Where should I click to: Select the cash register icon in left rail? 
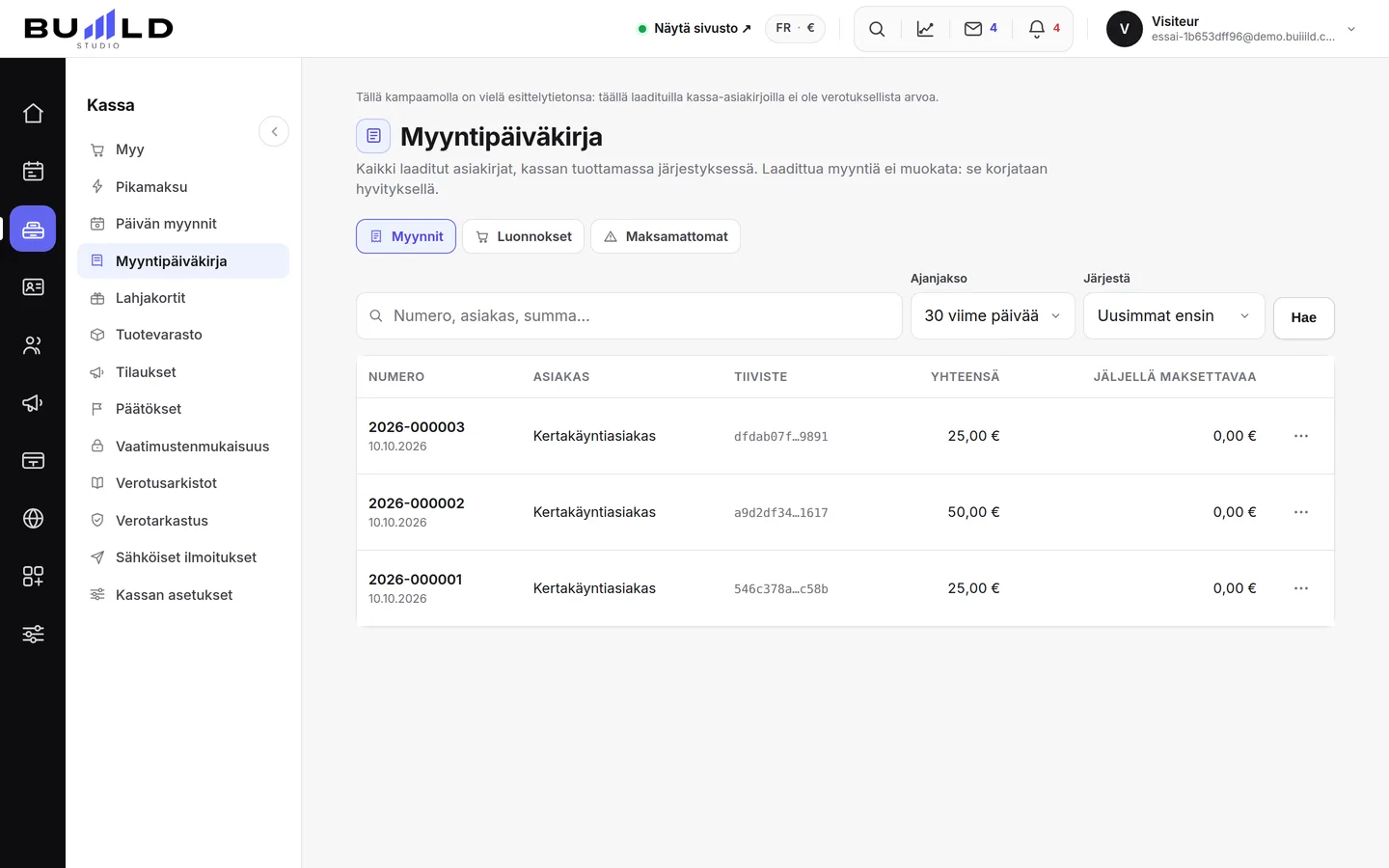pyautogui.click(x=33, y=229)
